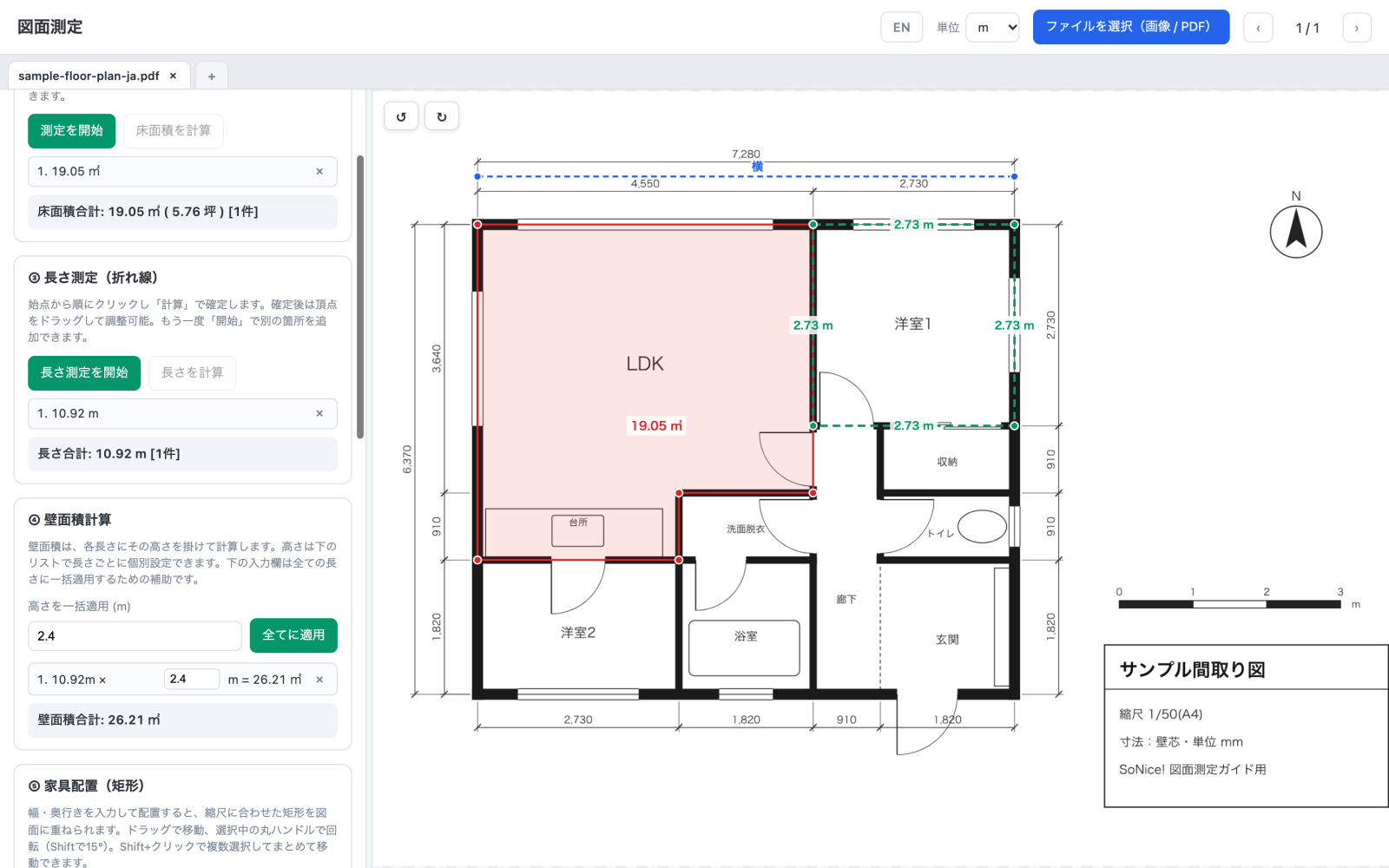Image resolution: width=1389 pixels, height=868 pixels.
Task: Click the north compass symbol
Action: pyautogui.click(x=1296, y=231)
